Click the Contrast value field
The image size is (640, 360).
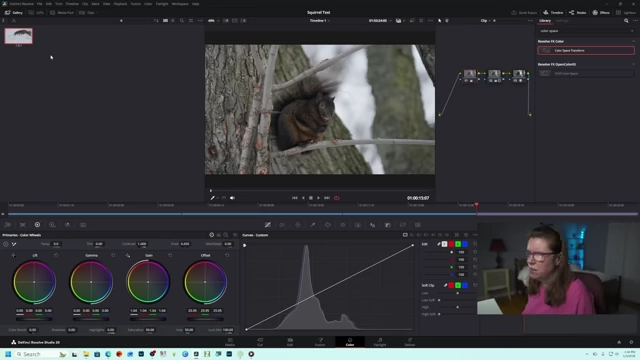(x=142, y=244)
